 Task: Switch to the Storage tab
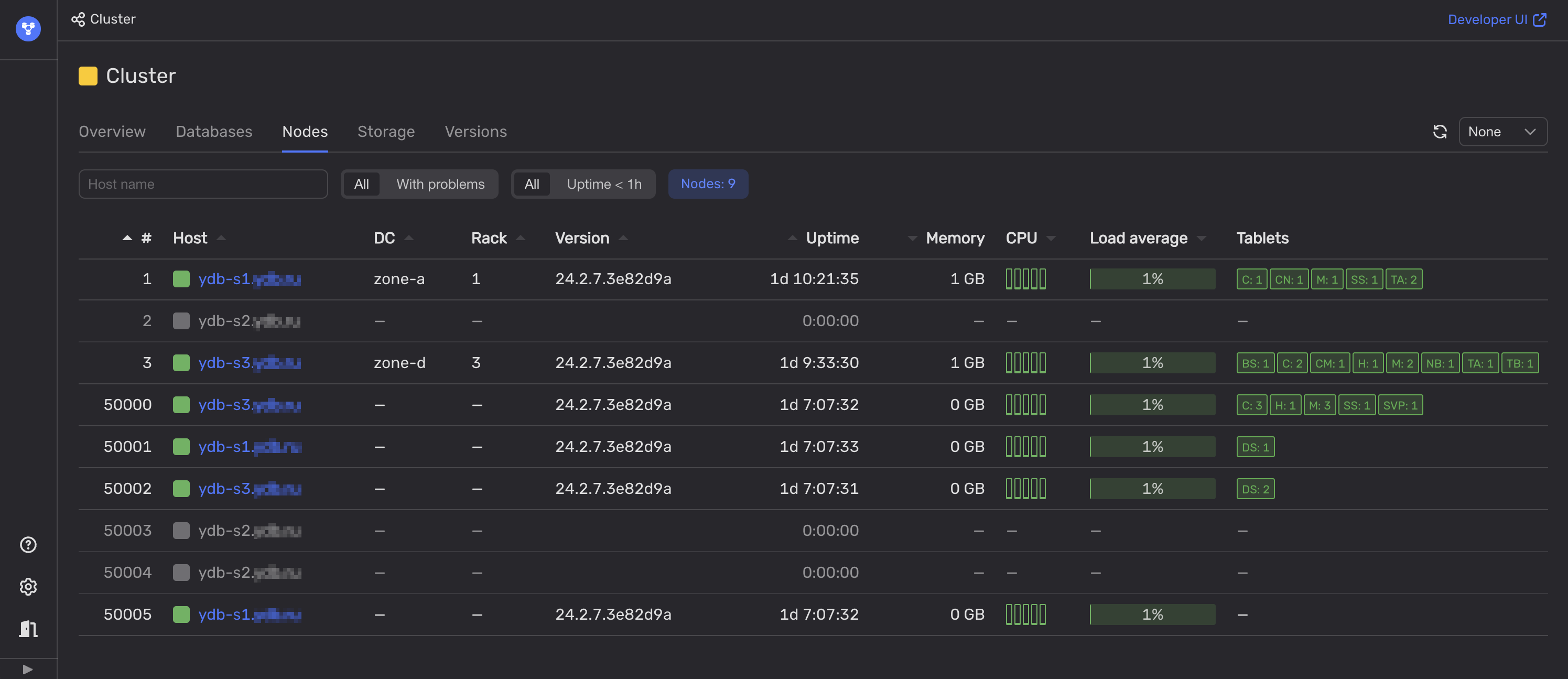point(386,132)
